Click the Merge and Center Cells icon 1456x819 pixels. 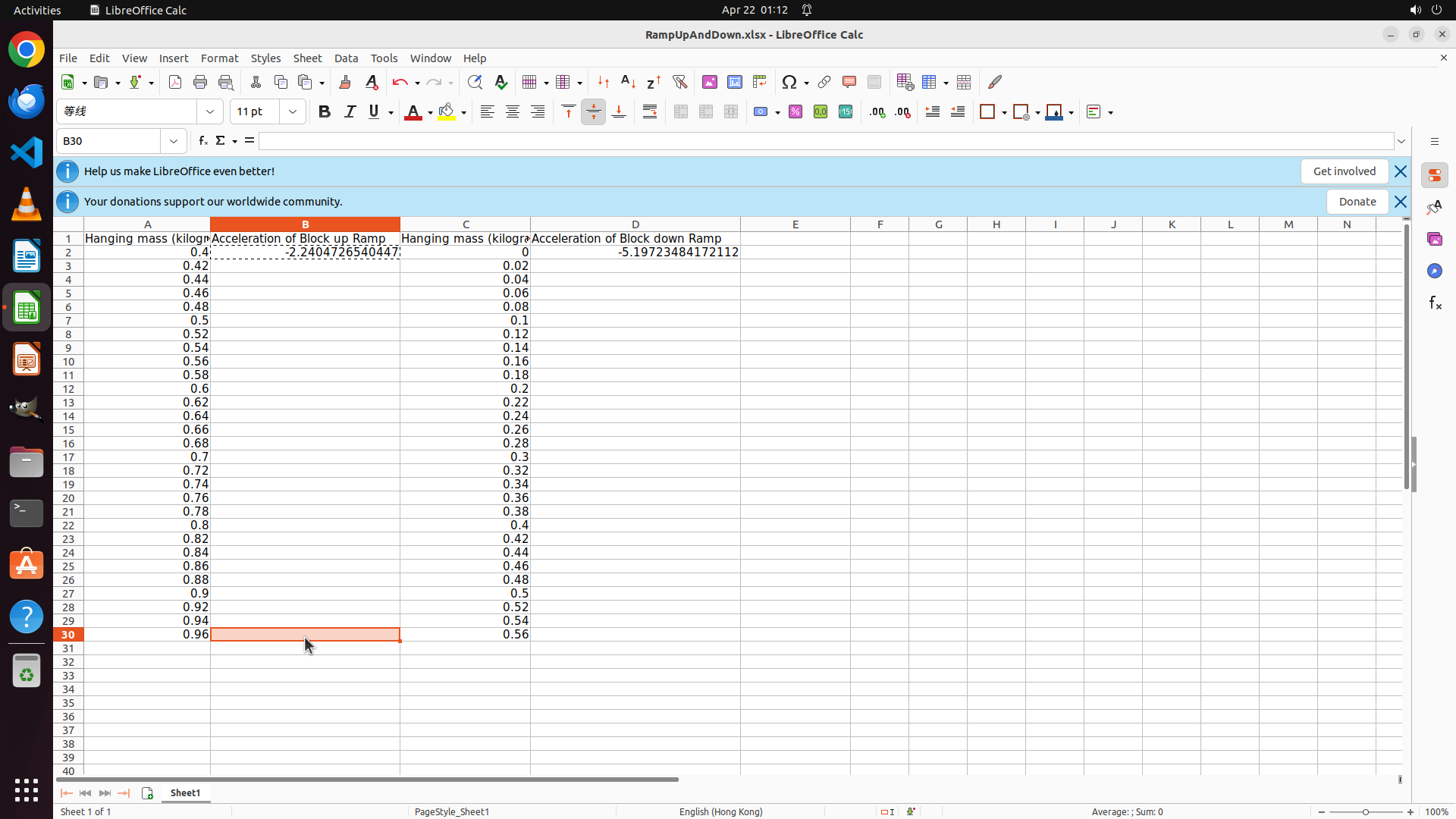pyautogui.click(x=681, y=112)
